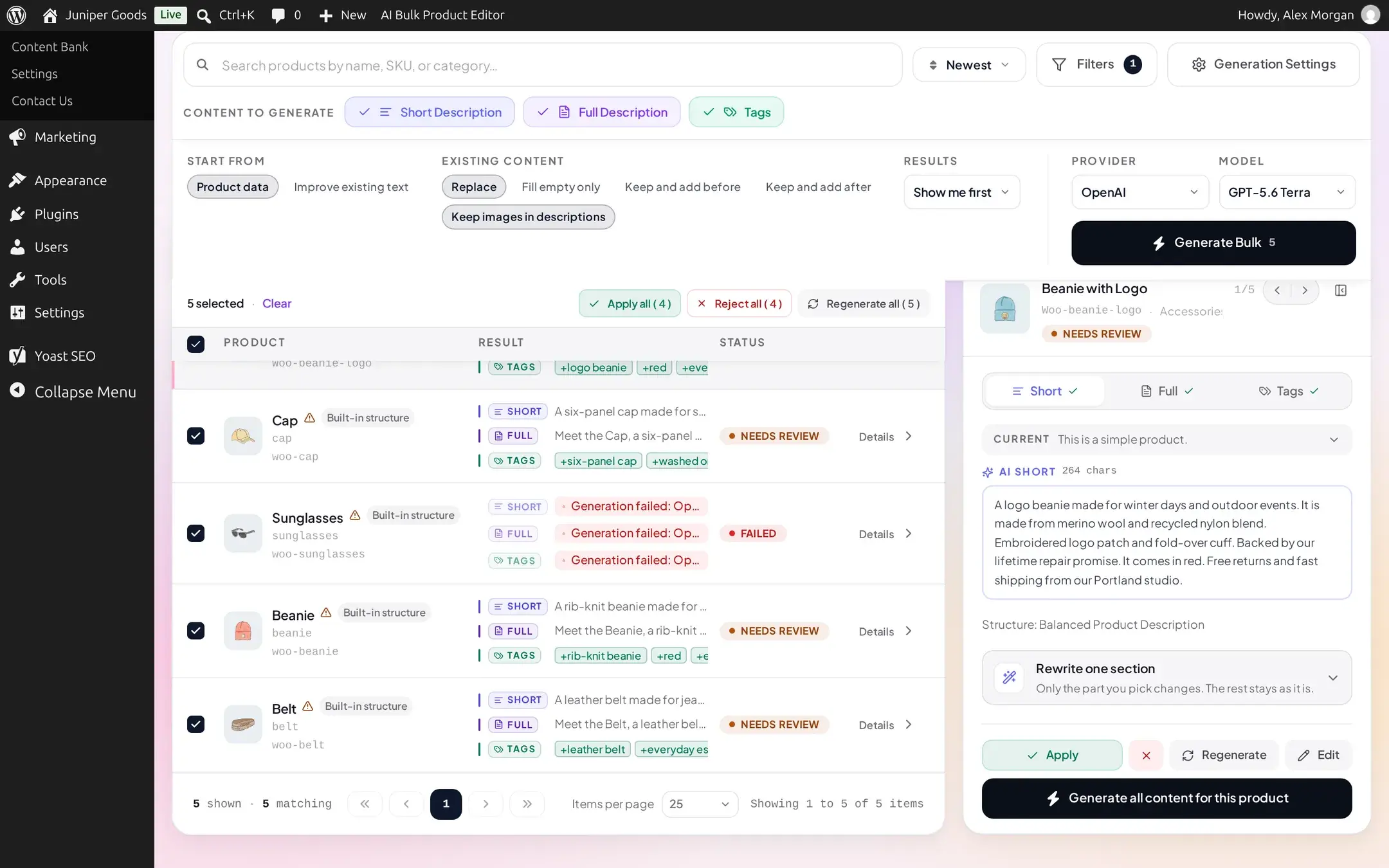Click the Clear selection link

pos(277,303)
